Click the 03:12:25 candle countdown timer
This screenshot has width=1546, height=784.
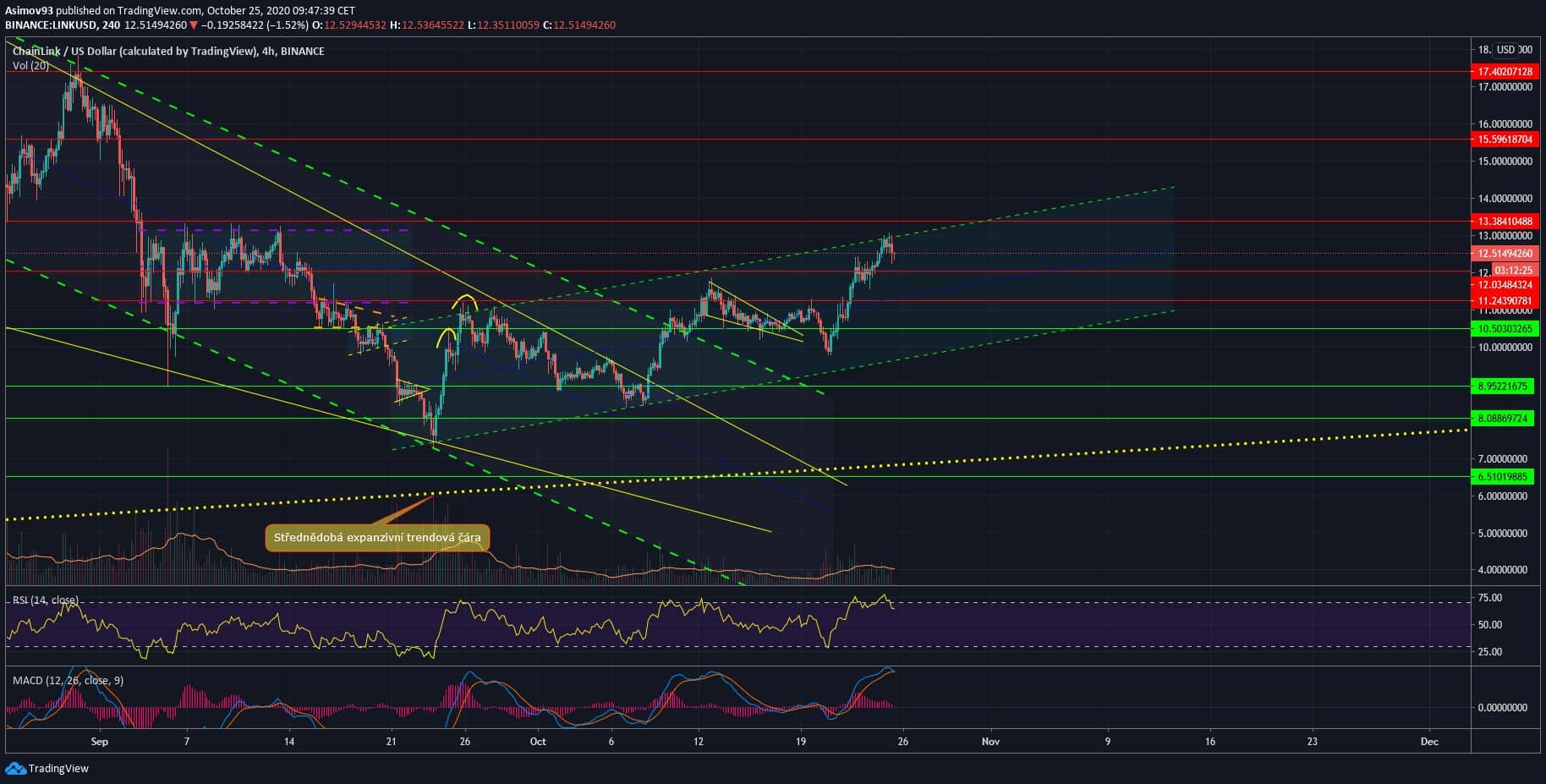pyautogui.click(x=1512, y=271)
